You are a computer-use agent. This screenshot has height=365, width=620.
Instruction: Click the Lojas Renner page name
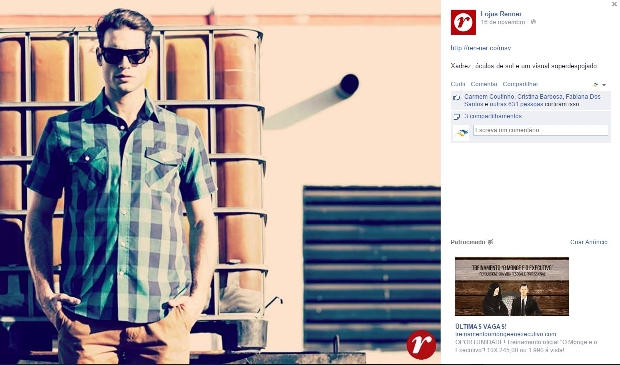click(501, 14)
